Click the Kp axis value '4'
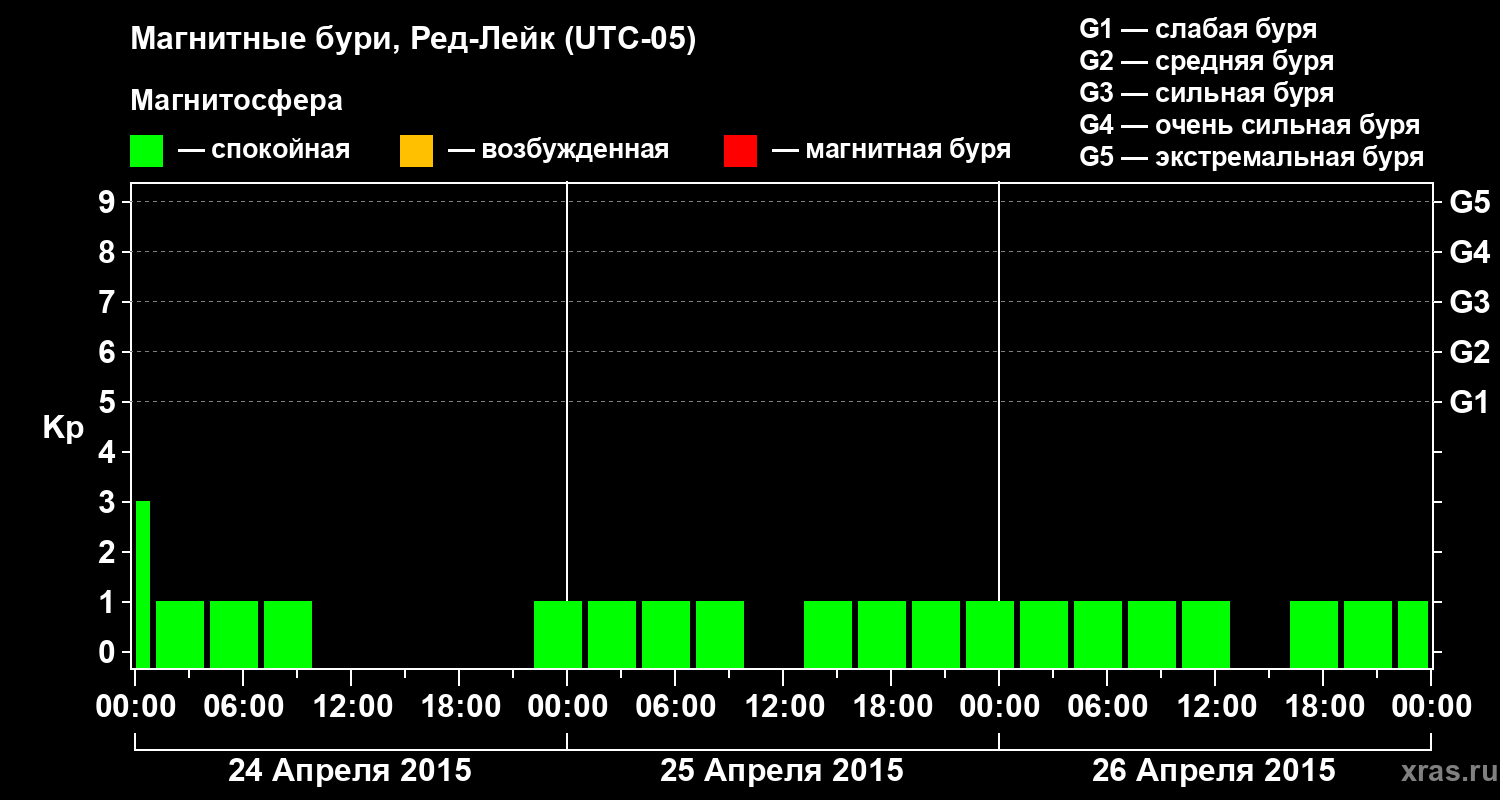Image resolution: width=1500 pixels, height=800 pixels. [109, 452]
